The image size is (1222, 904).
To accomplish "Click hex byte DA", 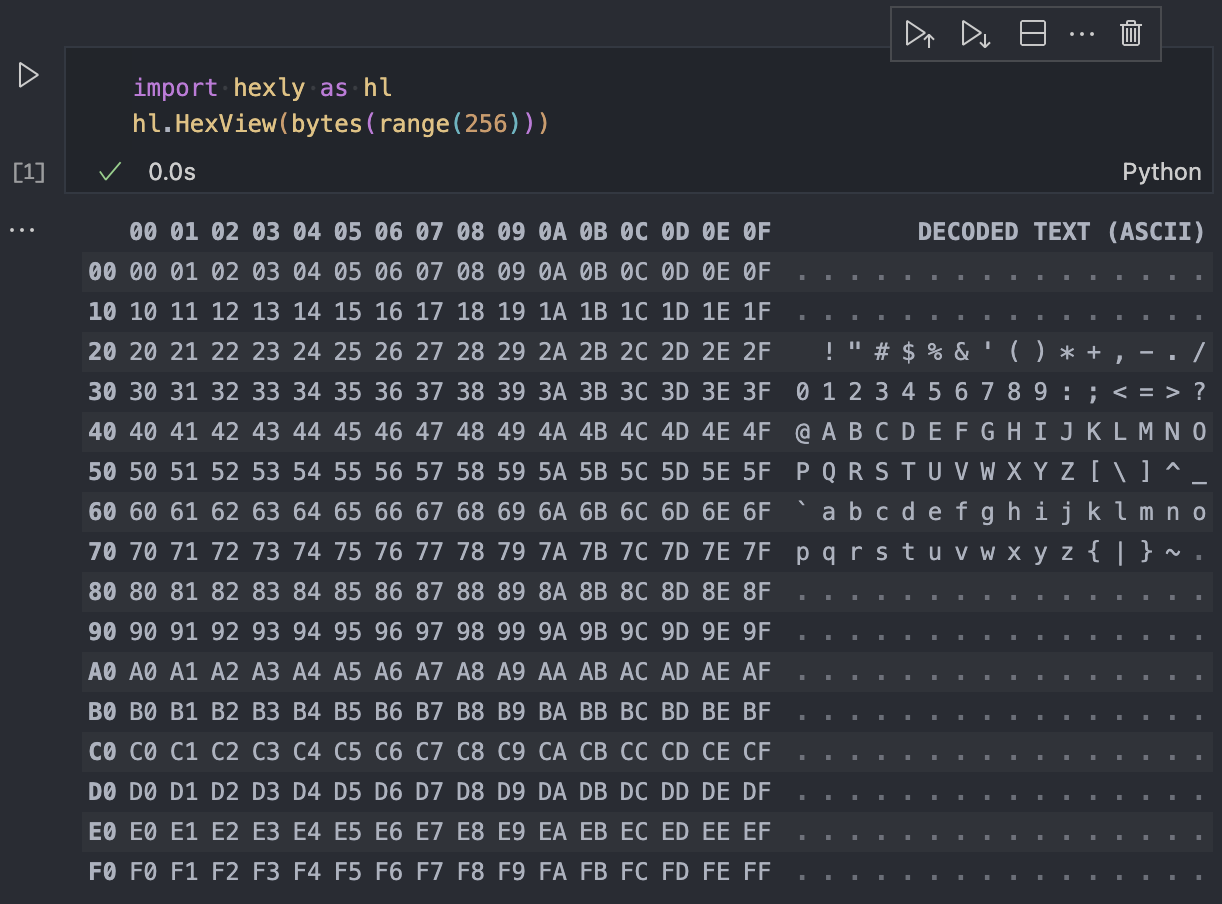I will pos(552,792).
